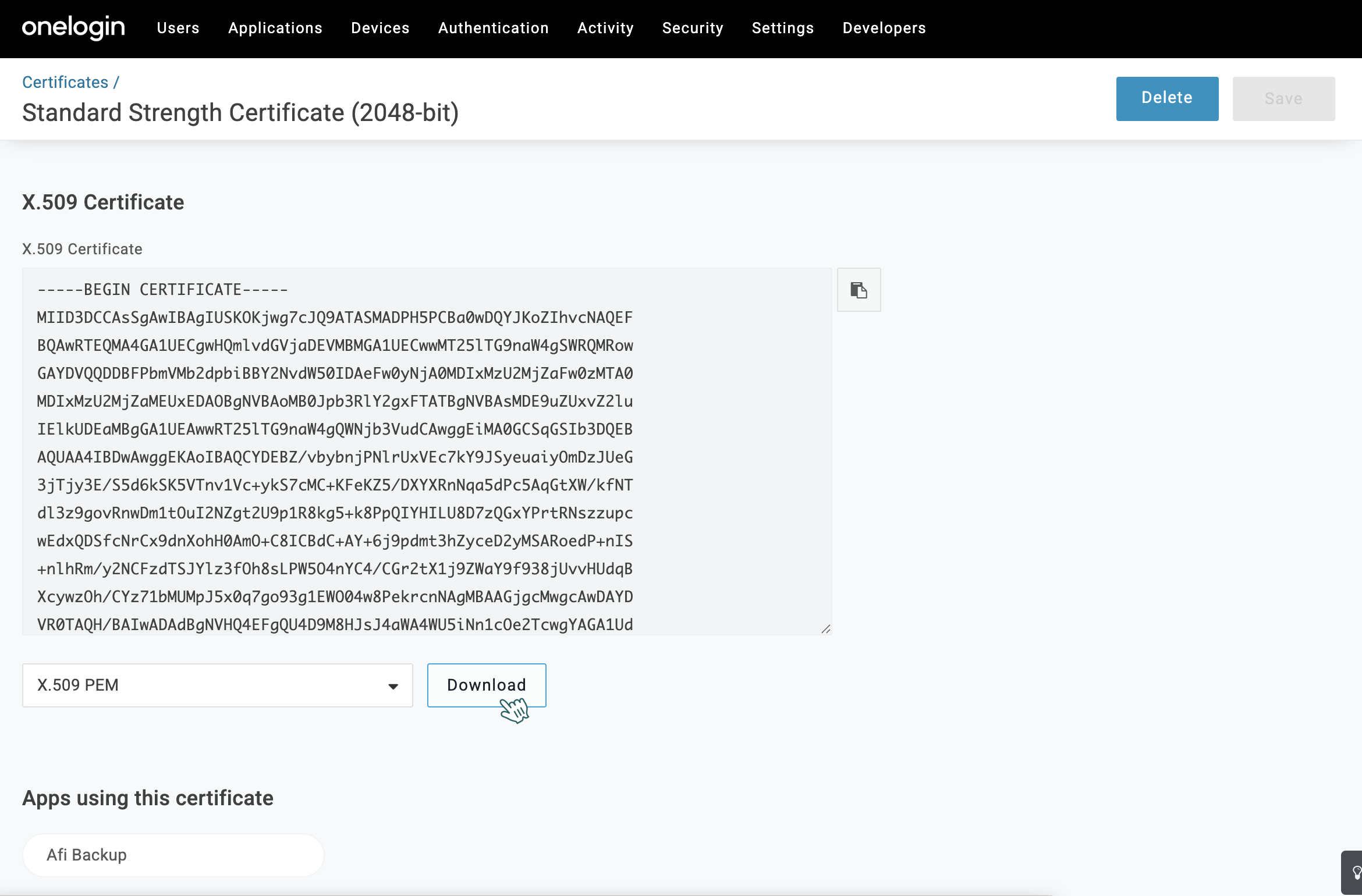The image size is (1362, 896).
Task: Delete this certificate
Action: 1167,98
